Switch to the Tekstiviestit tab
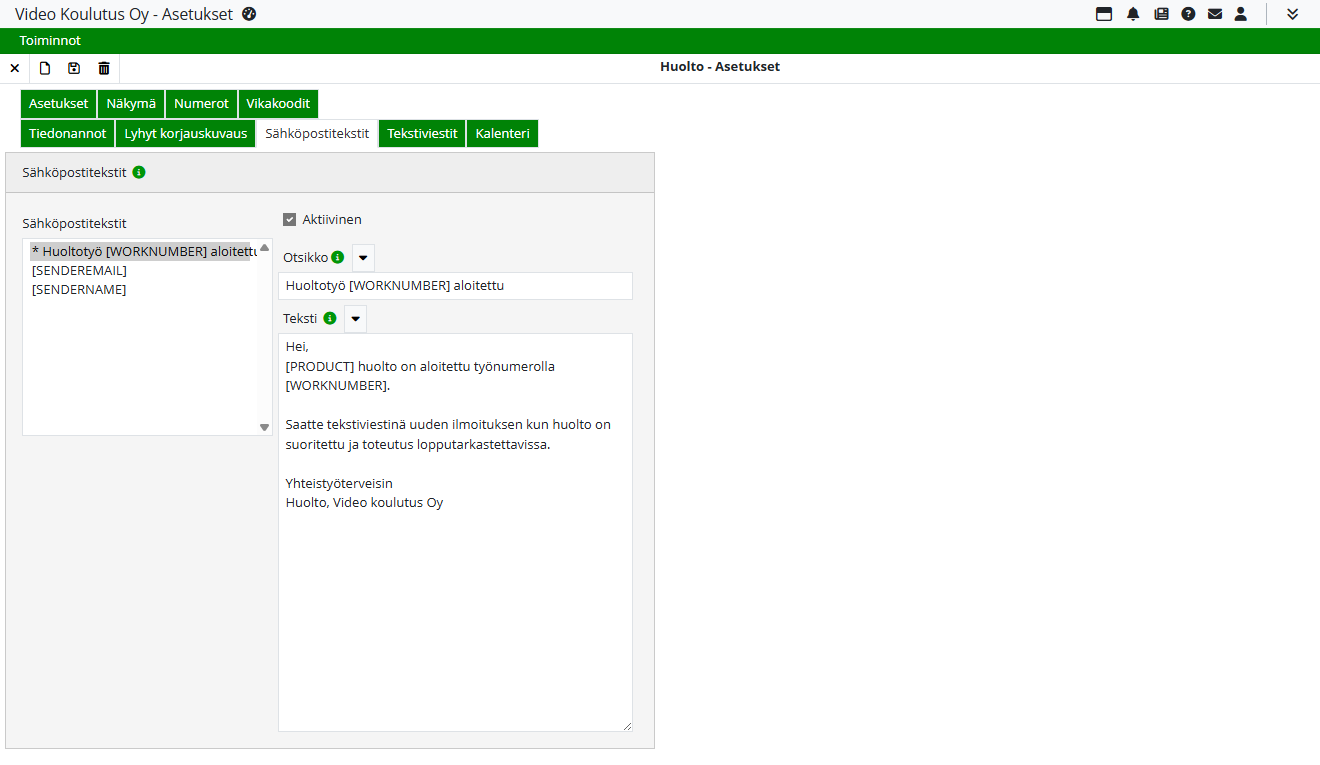 (x=422, y=133)
